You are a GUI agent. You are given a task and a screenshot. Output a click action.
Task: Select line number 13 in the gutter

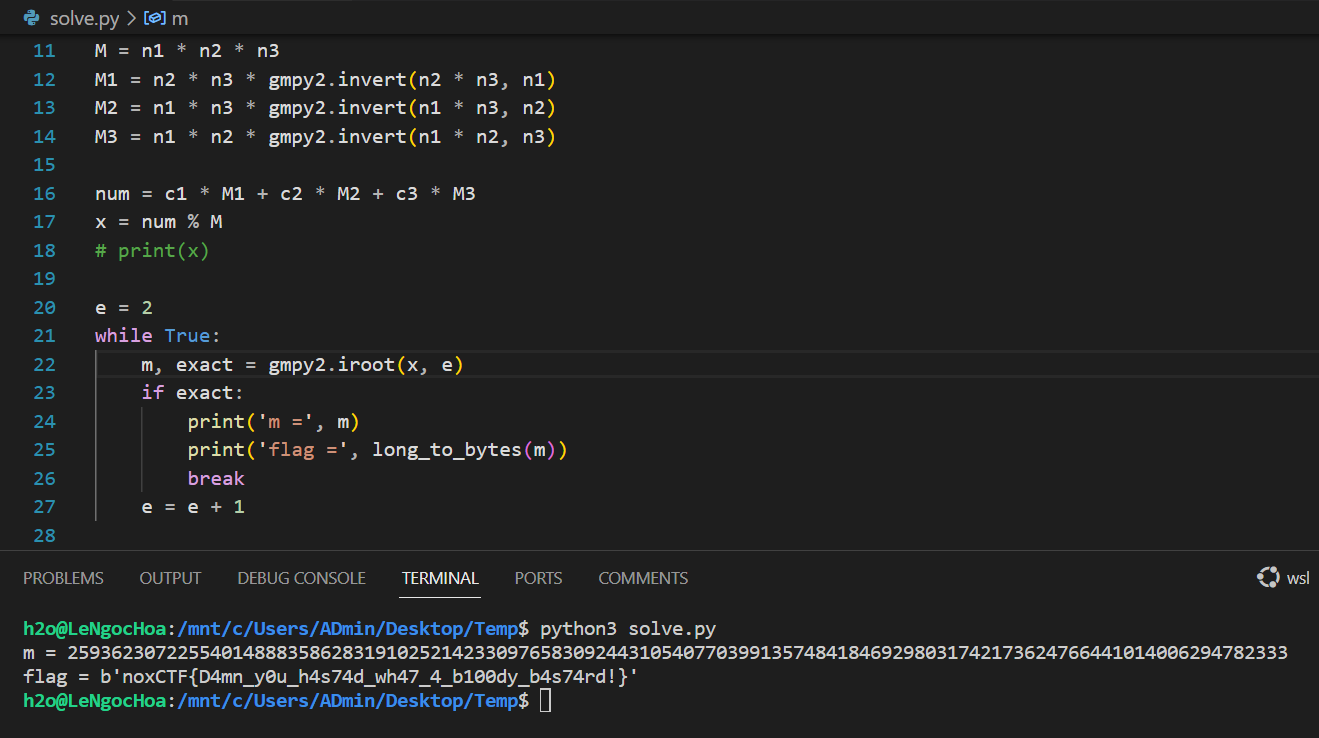coord(44,107)
